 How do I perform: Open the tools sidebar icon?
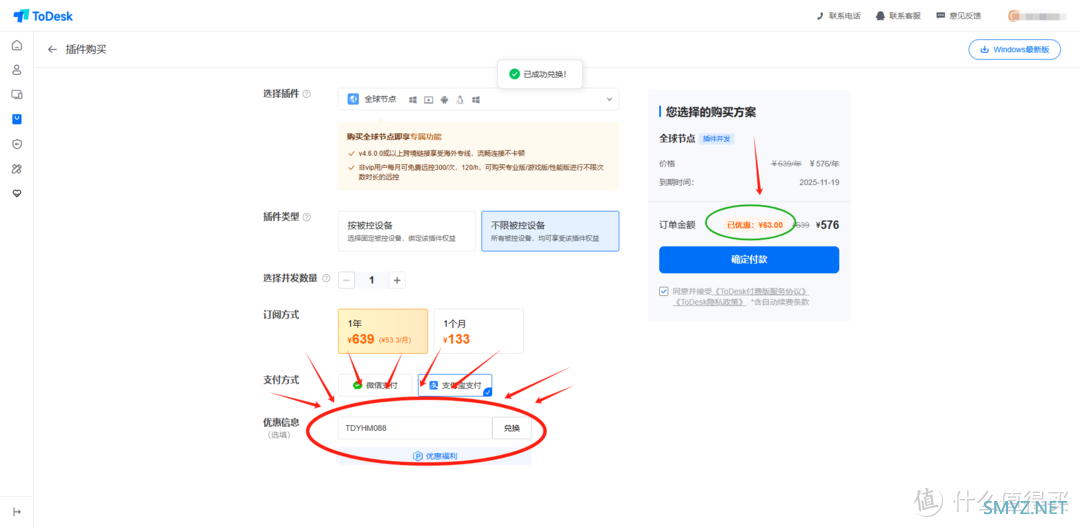(x=17, y=169)
